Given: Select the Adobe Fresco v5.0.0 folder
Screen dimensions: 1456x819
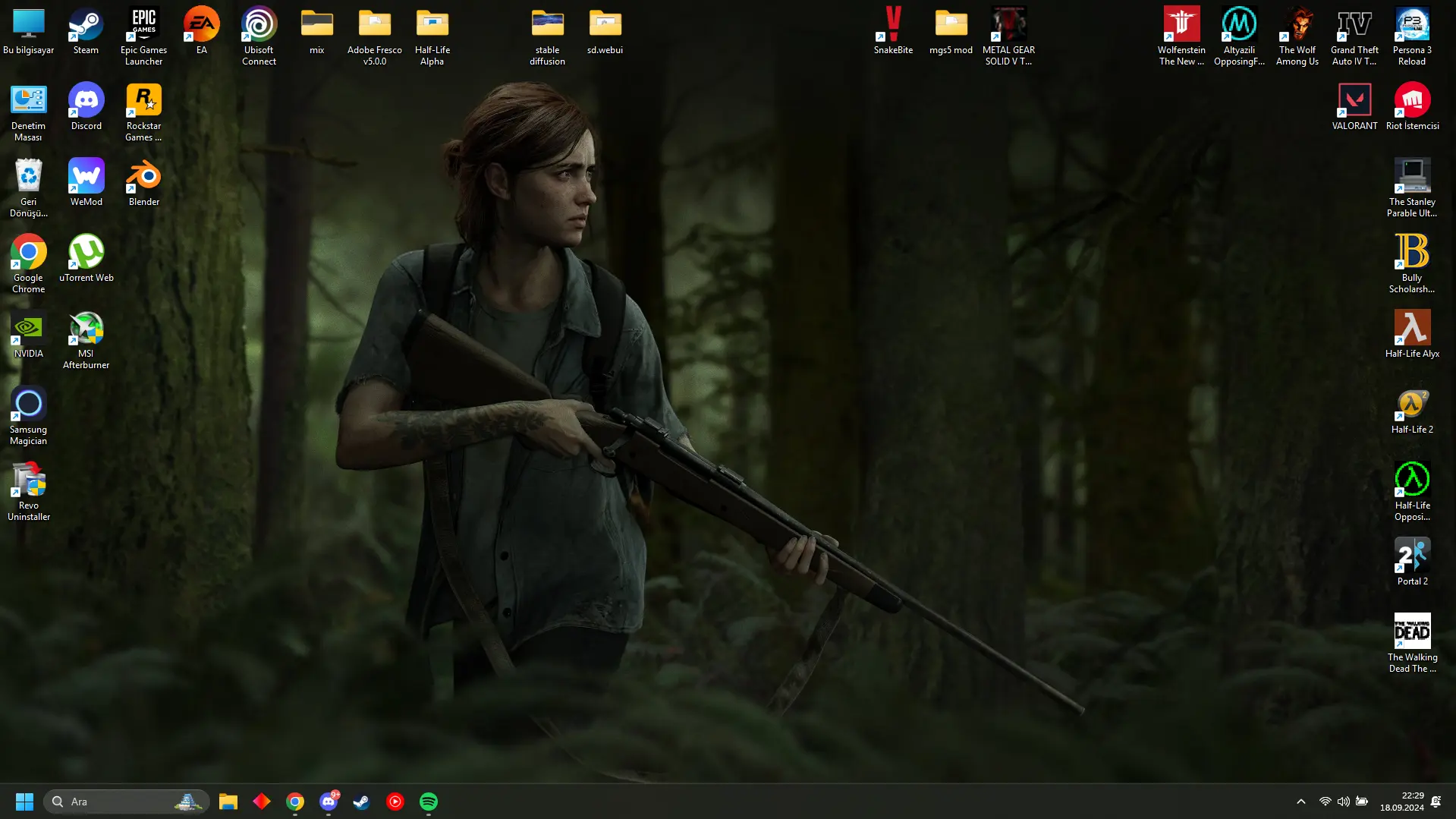Looking at the screenshot, I should point(375,36).
